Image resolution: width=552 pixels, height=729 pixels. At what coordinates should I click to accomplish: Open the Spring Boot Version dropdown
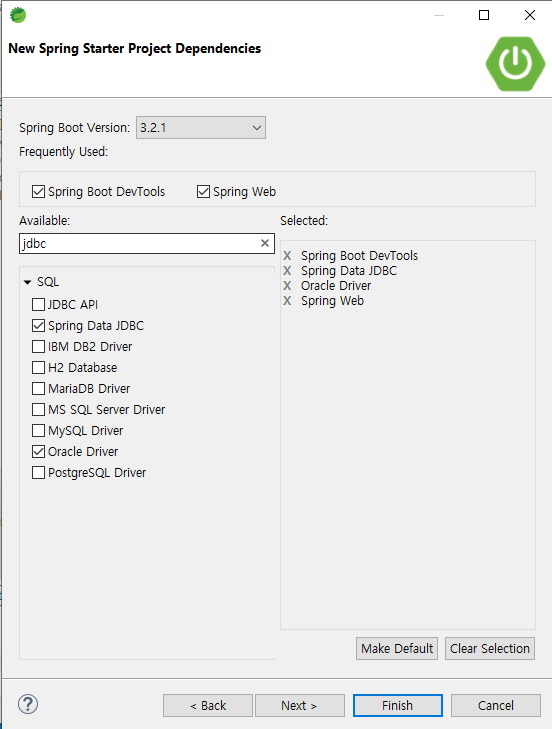(x=201, y=127)
